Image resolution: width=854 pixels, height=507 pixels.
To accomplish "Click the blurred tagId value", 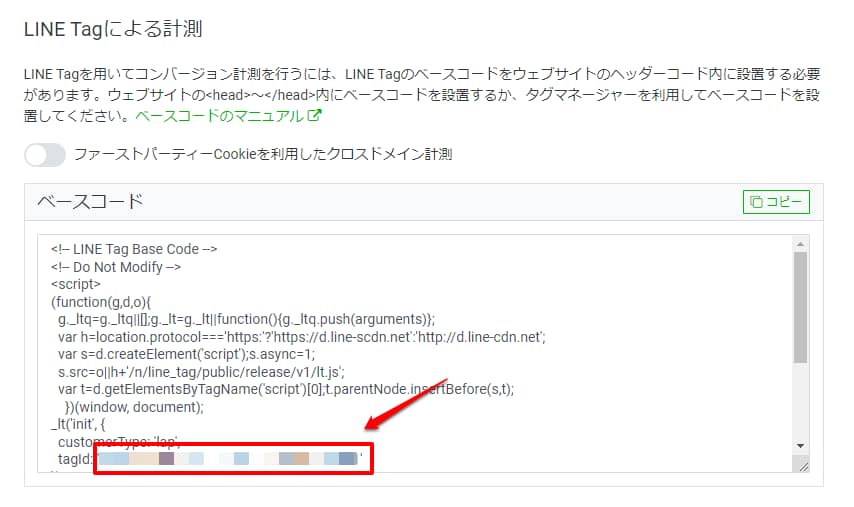I will 228,459.
